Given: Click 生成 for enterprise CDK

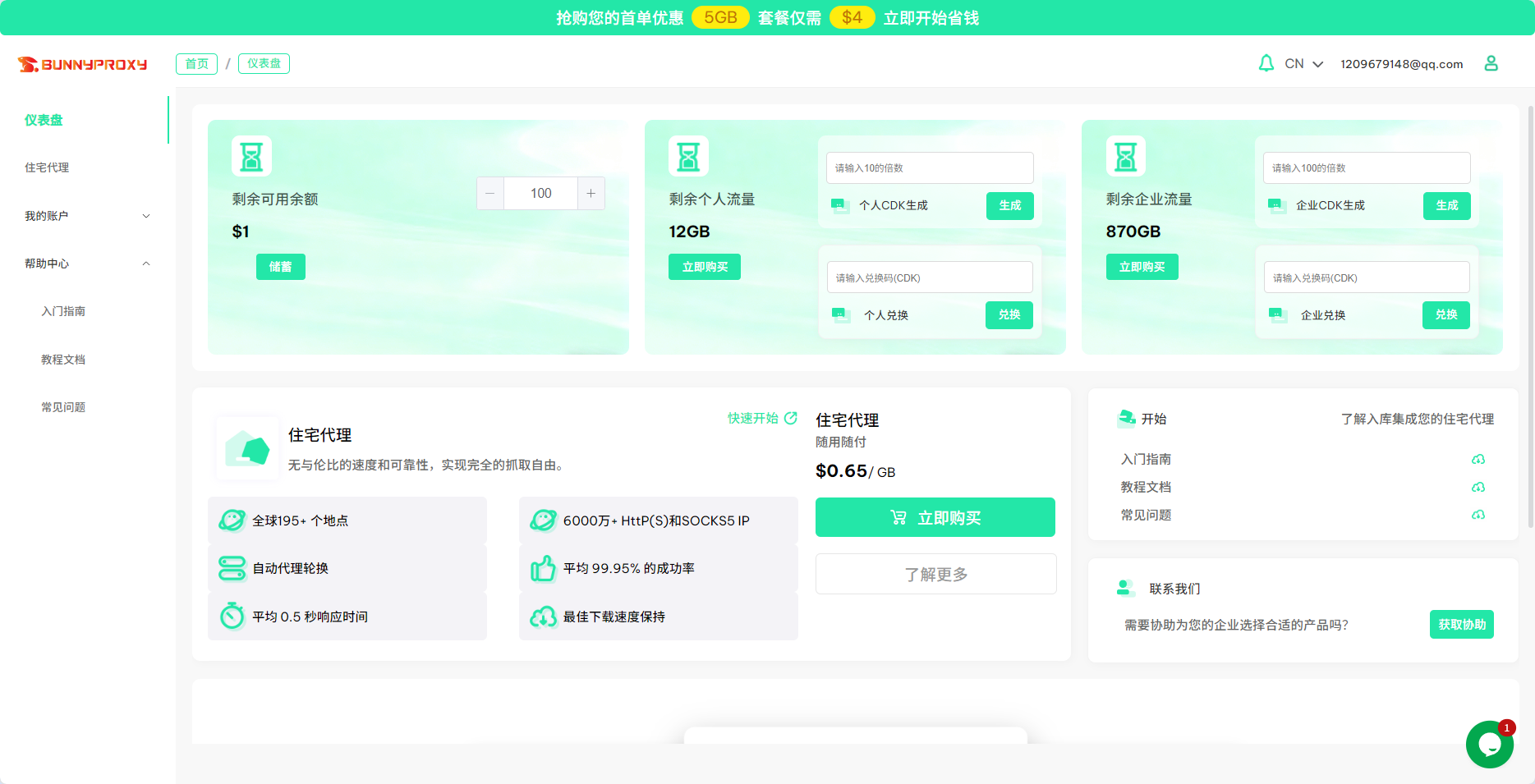Looking at the screenshot, I should pyautogui.click(x=1446, y=205).
